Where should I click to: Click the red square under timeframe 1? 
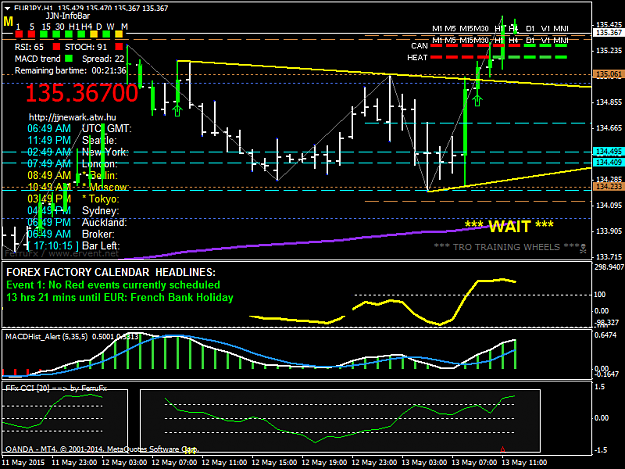pyautogui.click(x=19, y=35)
